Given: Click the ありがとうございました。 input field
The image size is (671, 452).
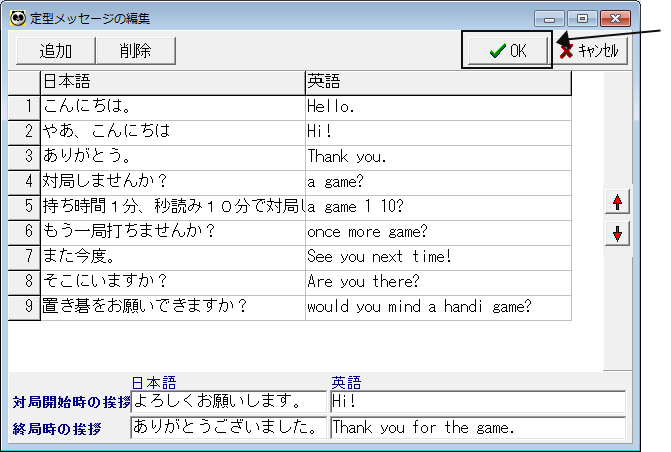Looking at the screenshot, I should point(229,427).
